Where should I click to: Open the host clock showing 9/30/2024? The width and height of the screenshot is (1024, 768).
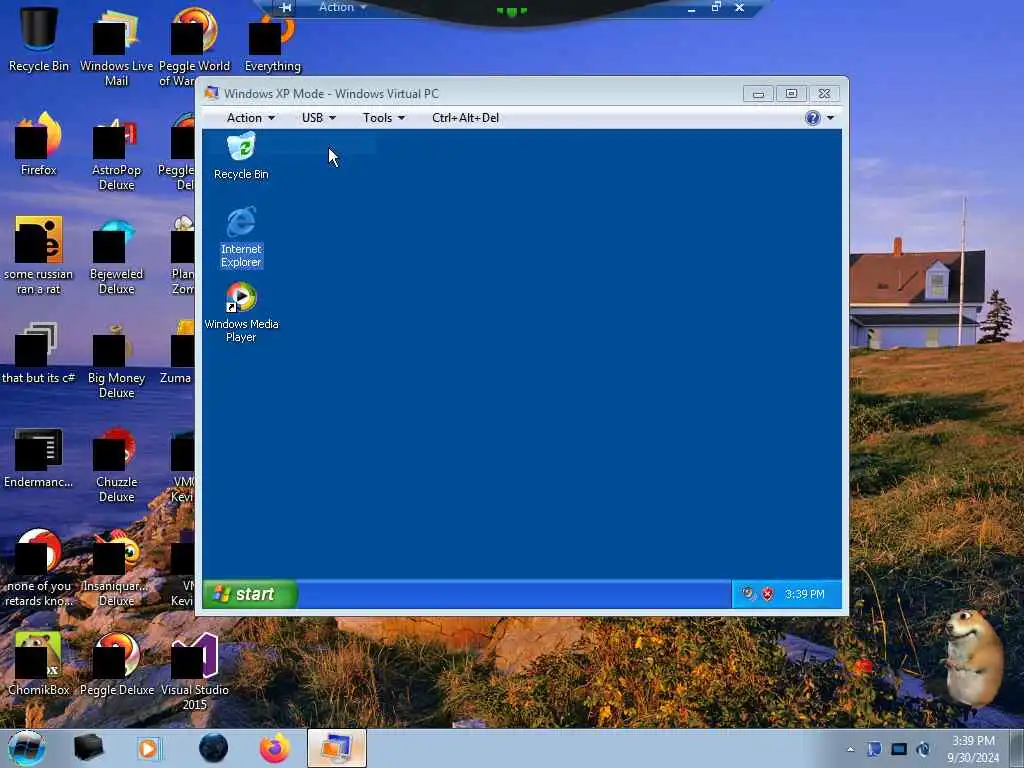click(973, 749)
